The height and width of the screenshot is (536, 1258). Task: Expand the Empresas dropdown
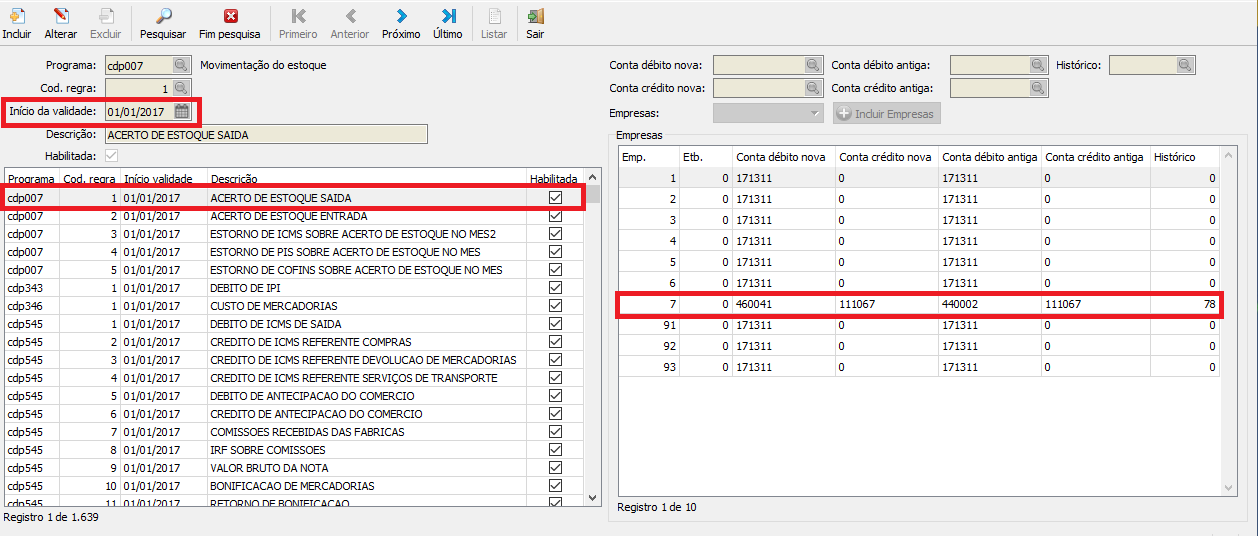tap(814, 113)
